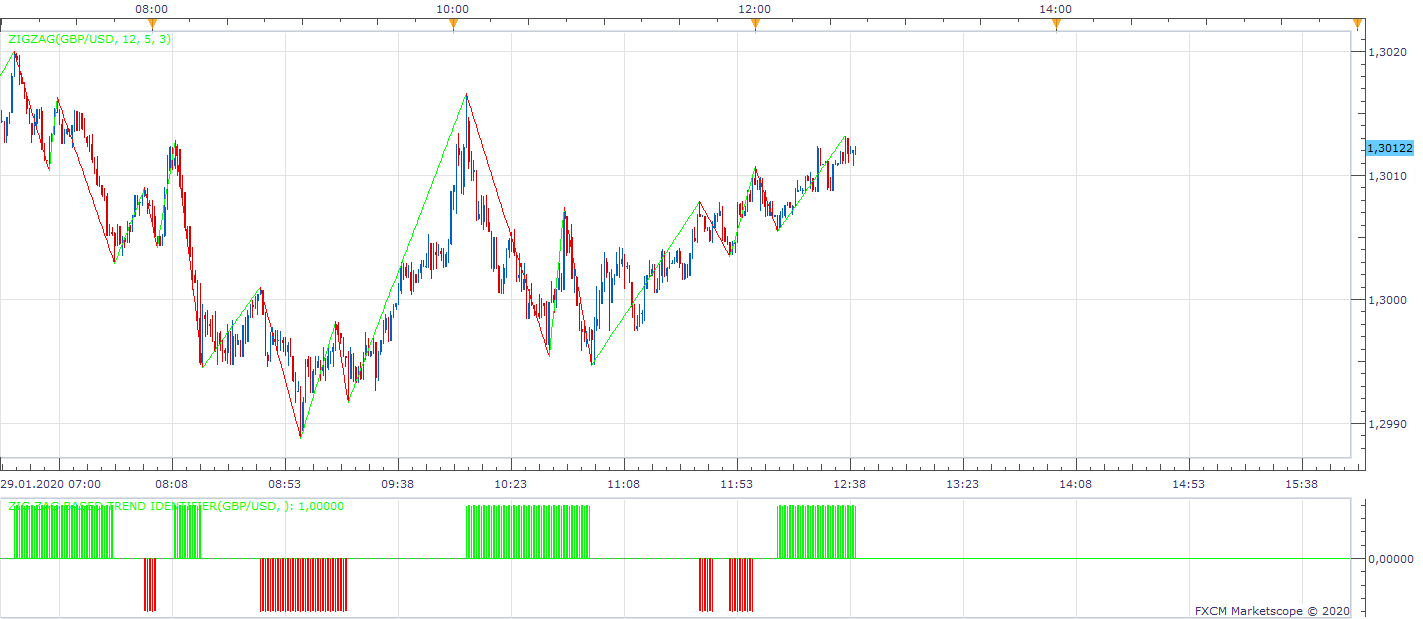Click the 1,3020 price axis label
This screenshot has height=619, width=1423.
[1386, 52]
